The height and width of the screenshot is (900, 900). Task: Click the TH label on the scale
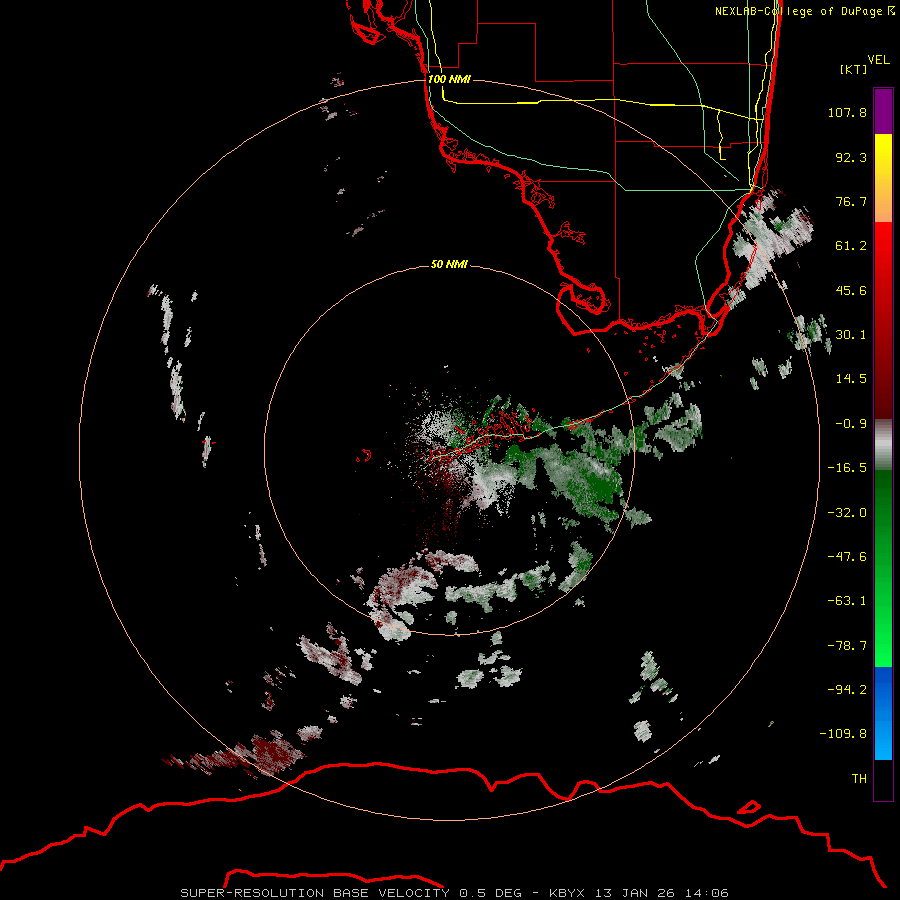coord(859,778)
